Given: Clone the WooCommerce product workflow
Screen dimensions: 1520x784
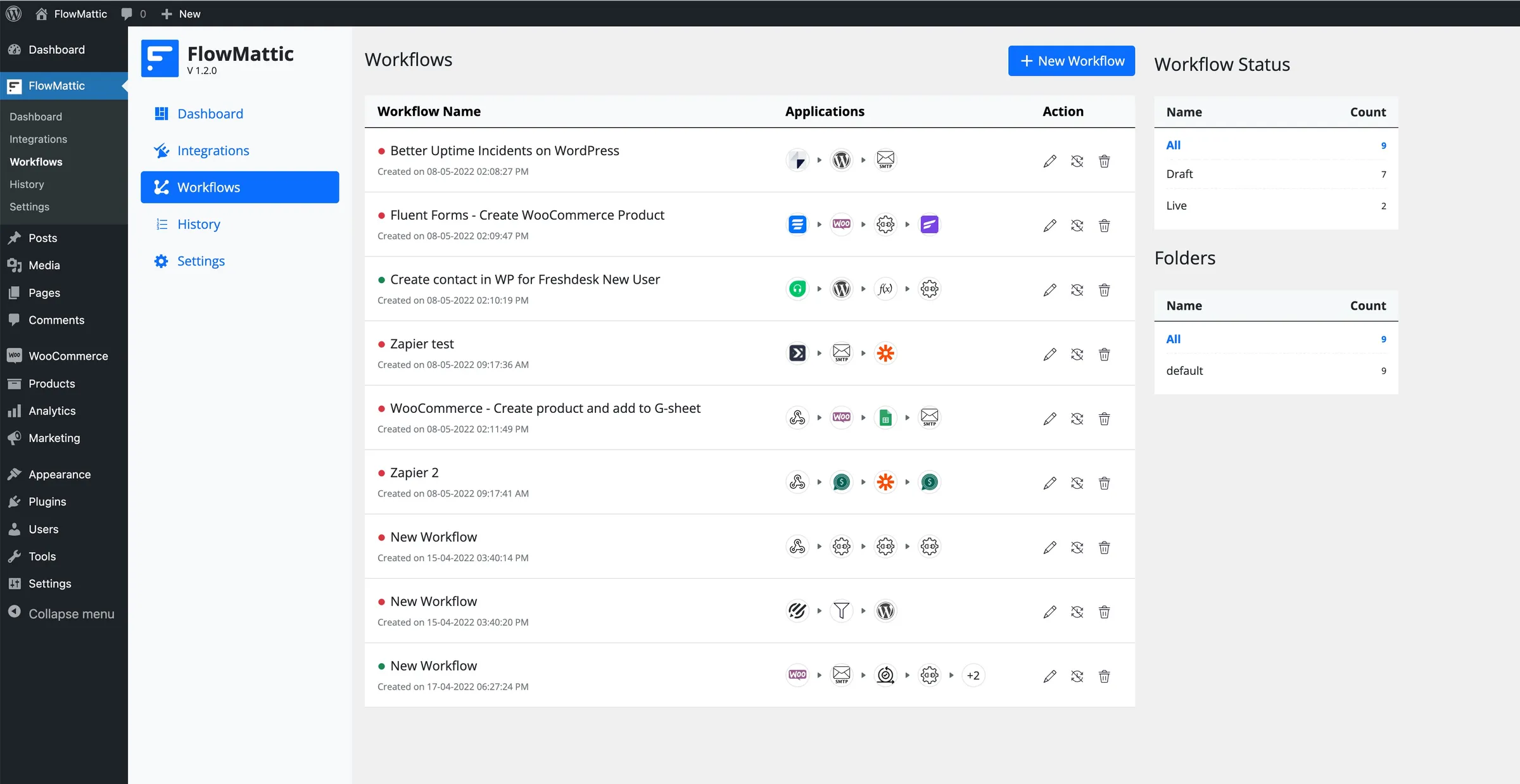Looking at the screenshot, I should click(1077, 419).
